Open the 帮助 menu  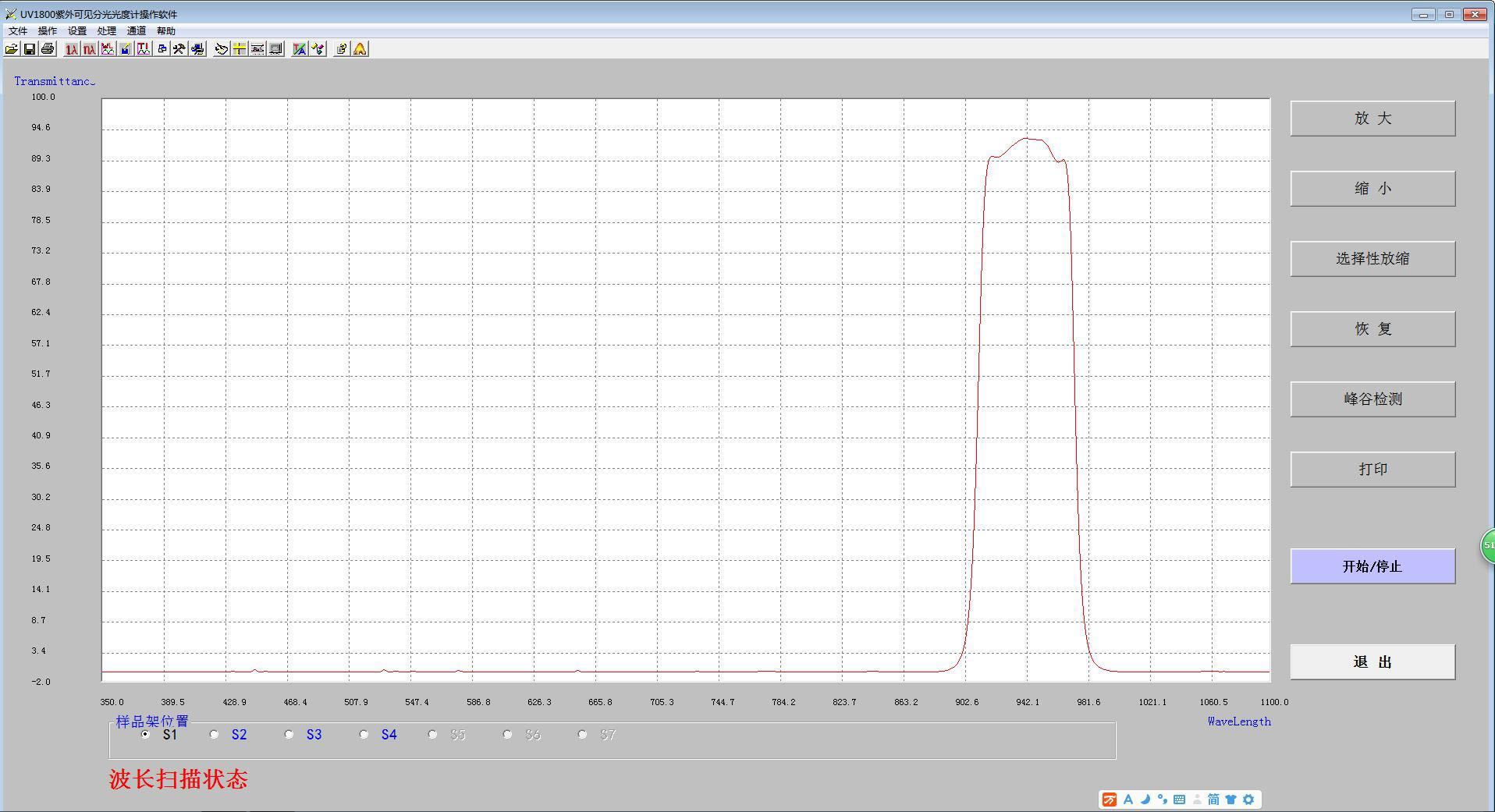(166, 31)
